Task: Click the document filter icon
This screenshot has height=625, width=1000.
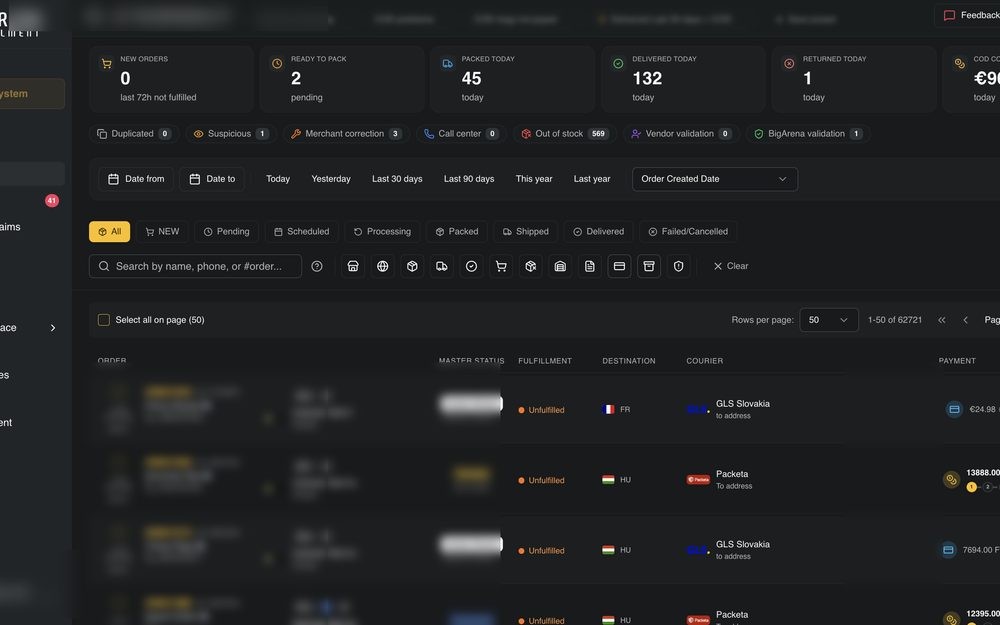Action: pos(589,267)
